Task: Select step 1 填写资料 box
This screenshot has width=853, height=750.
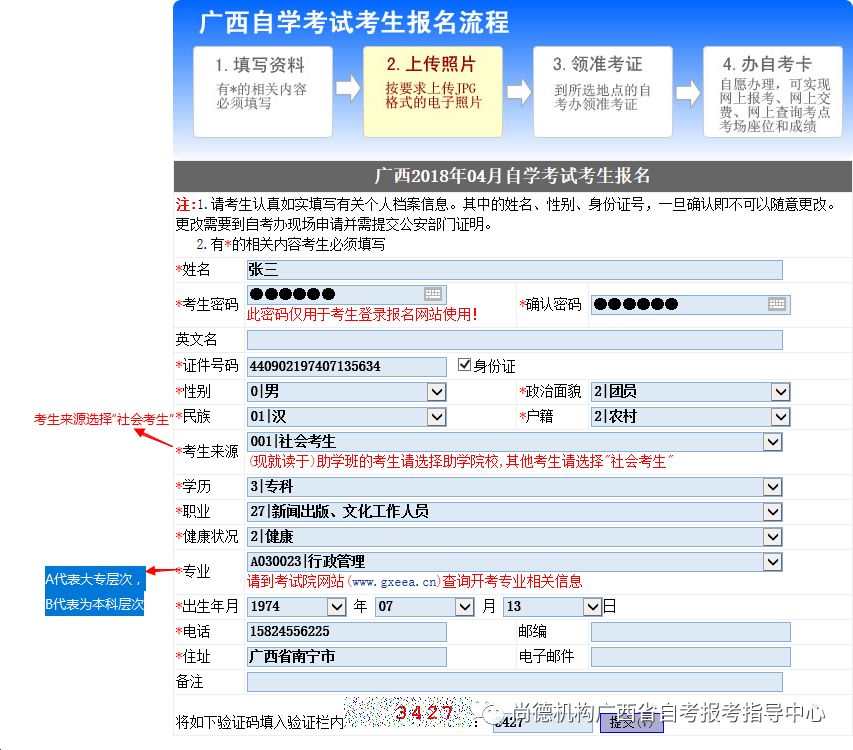Action: pyautogui.click(x=263, y=91)
